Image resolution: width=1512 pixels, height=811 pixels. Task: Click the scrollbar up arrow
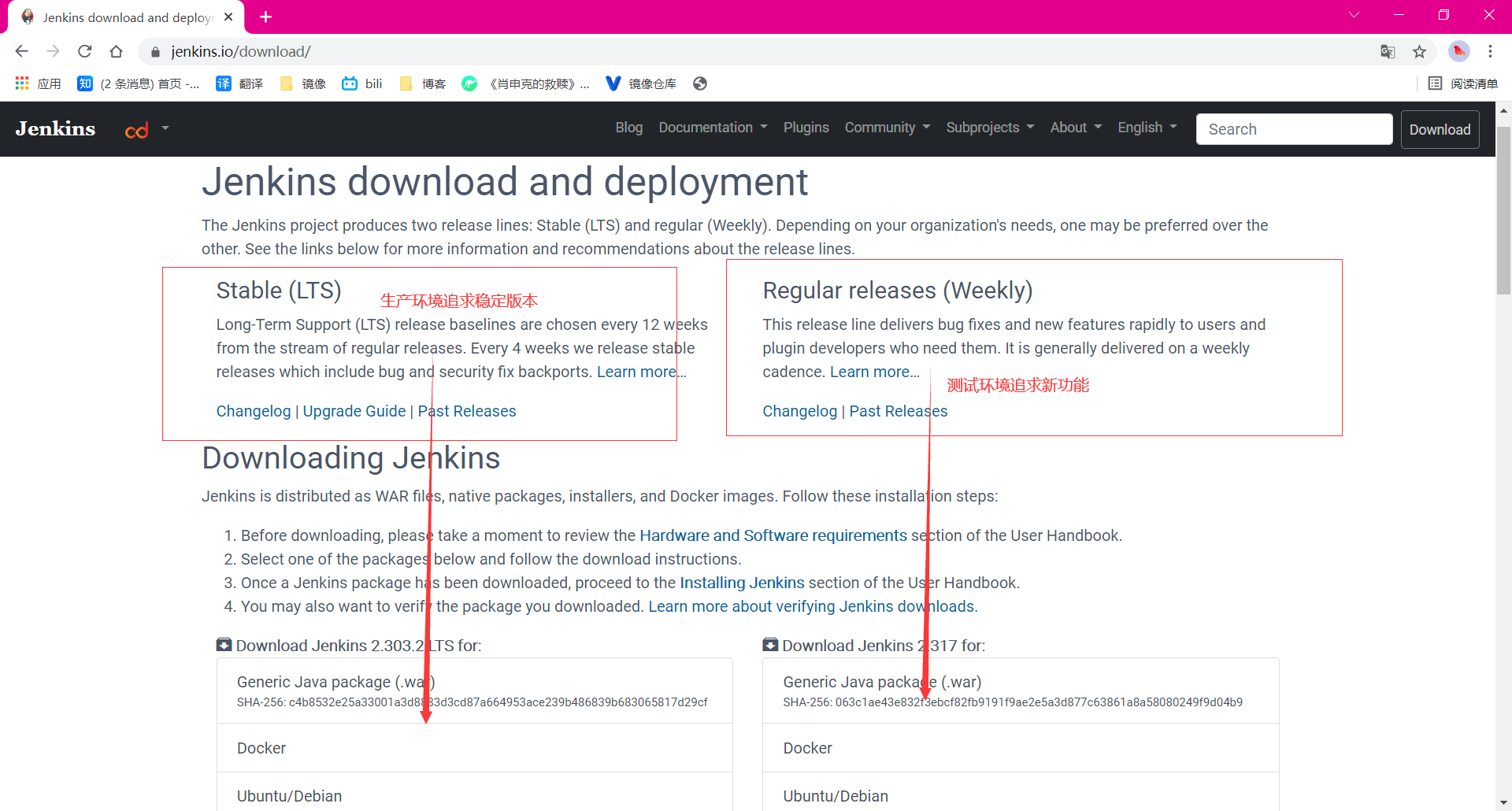(1503, 110)
